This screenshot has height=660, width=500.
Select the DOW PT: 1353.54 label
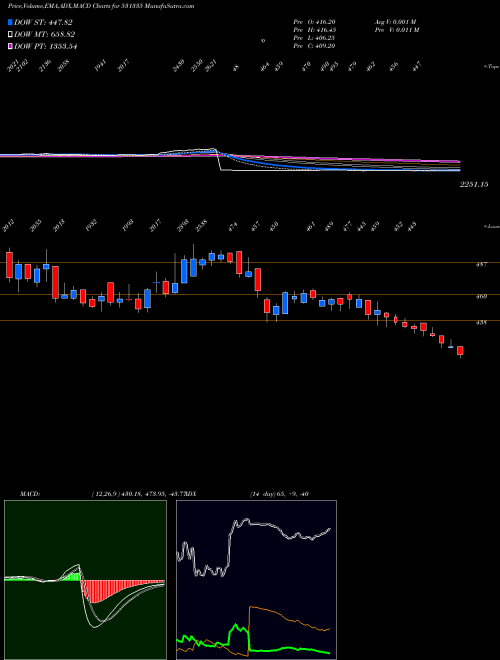pyautogui.click(x=43, y=46)
